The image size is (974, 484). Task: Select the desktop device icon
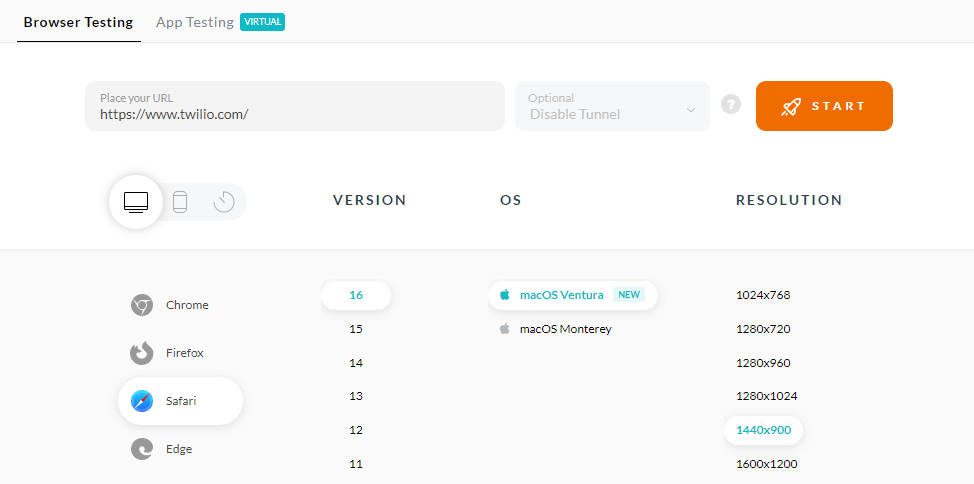(136, 202)
